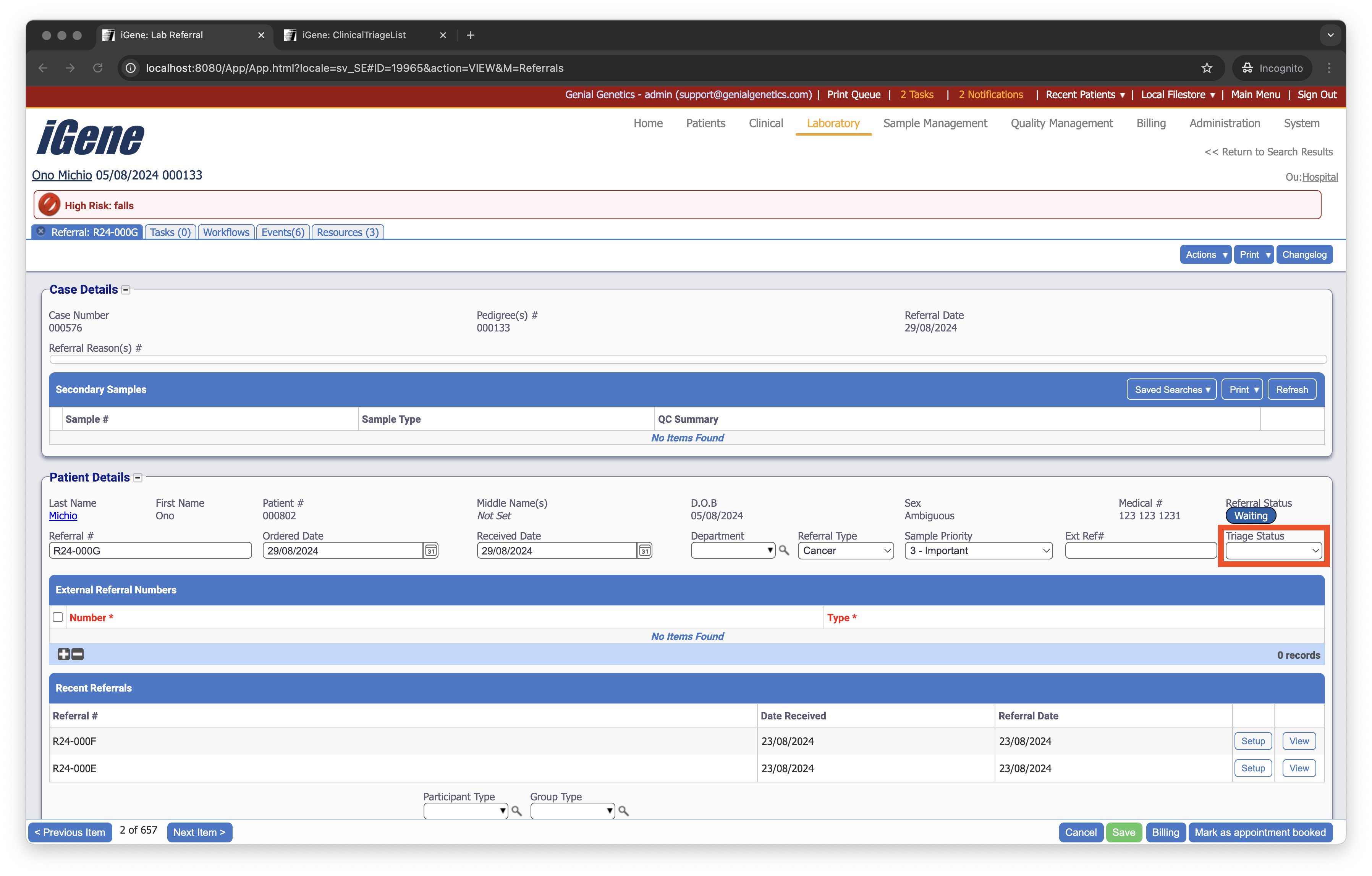The image size is (1372, 876).
Task: Click the Department search magnifier icon
Action: pos(785,550)
